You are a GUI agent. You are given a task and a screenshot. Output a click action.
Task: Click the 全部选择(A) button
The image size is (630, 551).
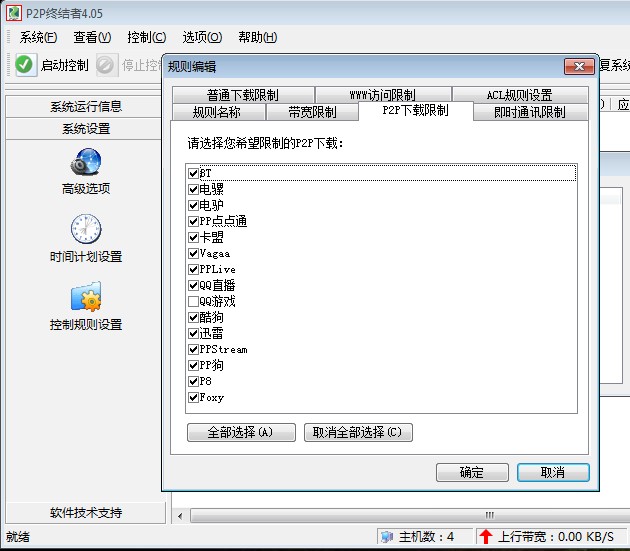click(241, 432)
